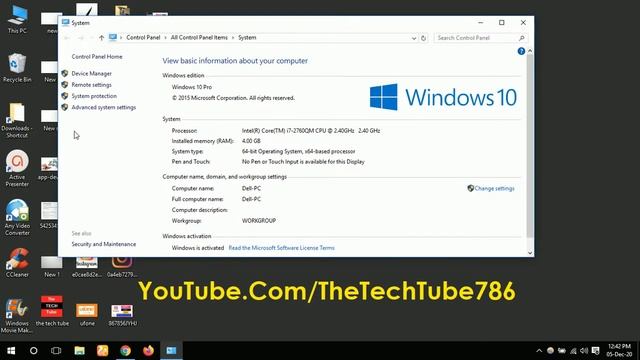
Task: Click the Back navigation arrow
Action: click(x=67, y=38)
